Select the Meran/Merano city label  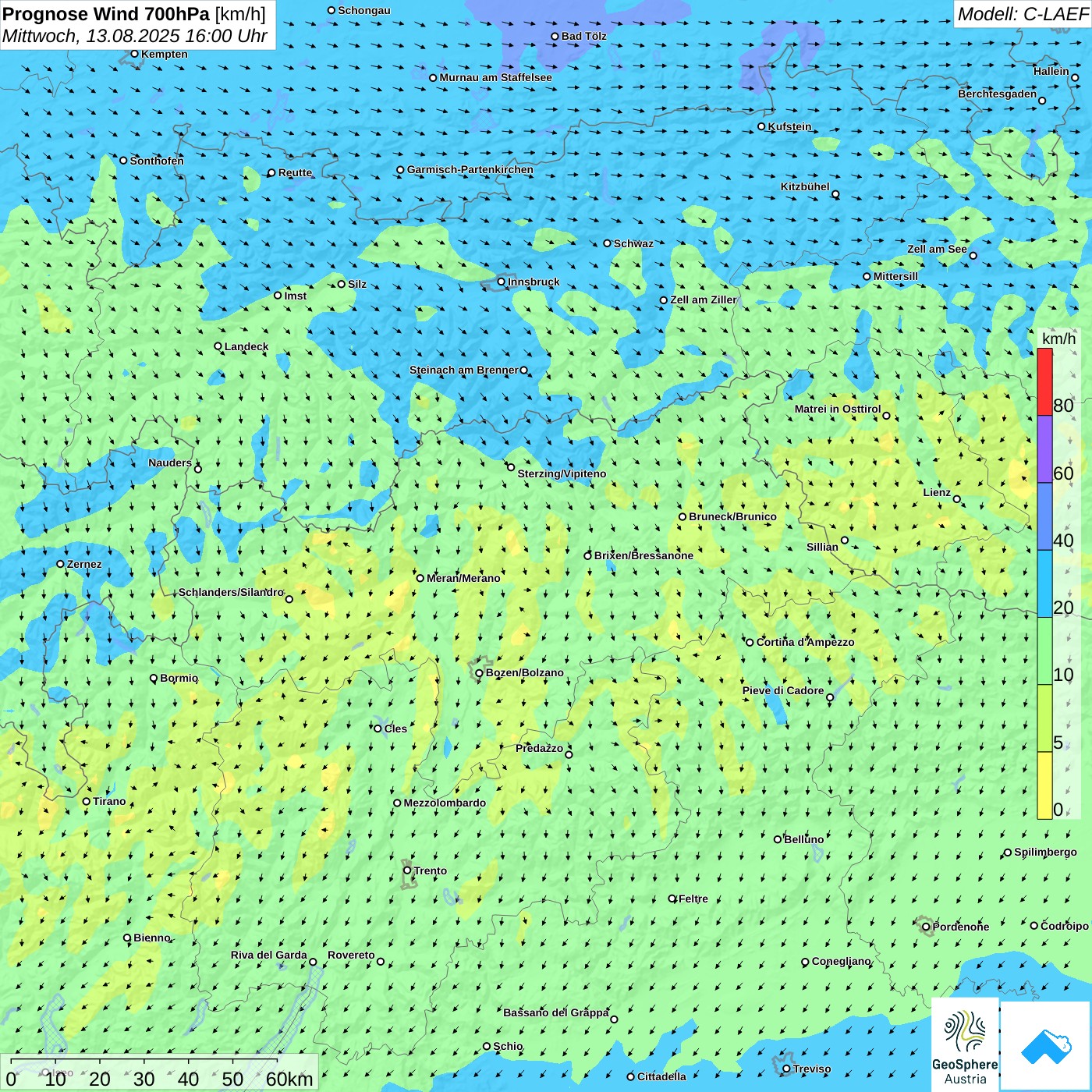[x=463, y=578]
